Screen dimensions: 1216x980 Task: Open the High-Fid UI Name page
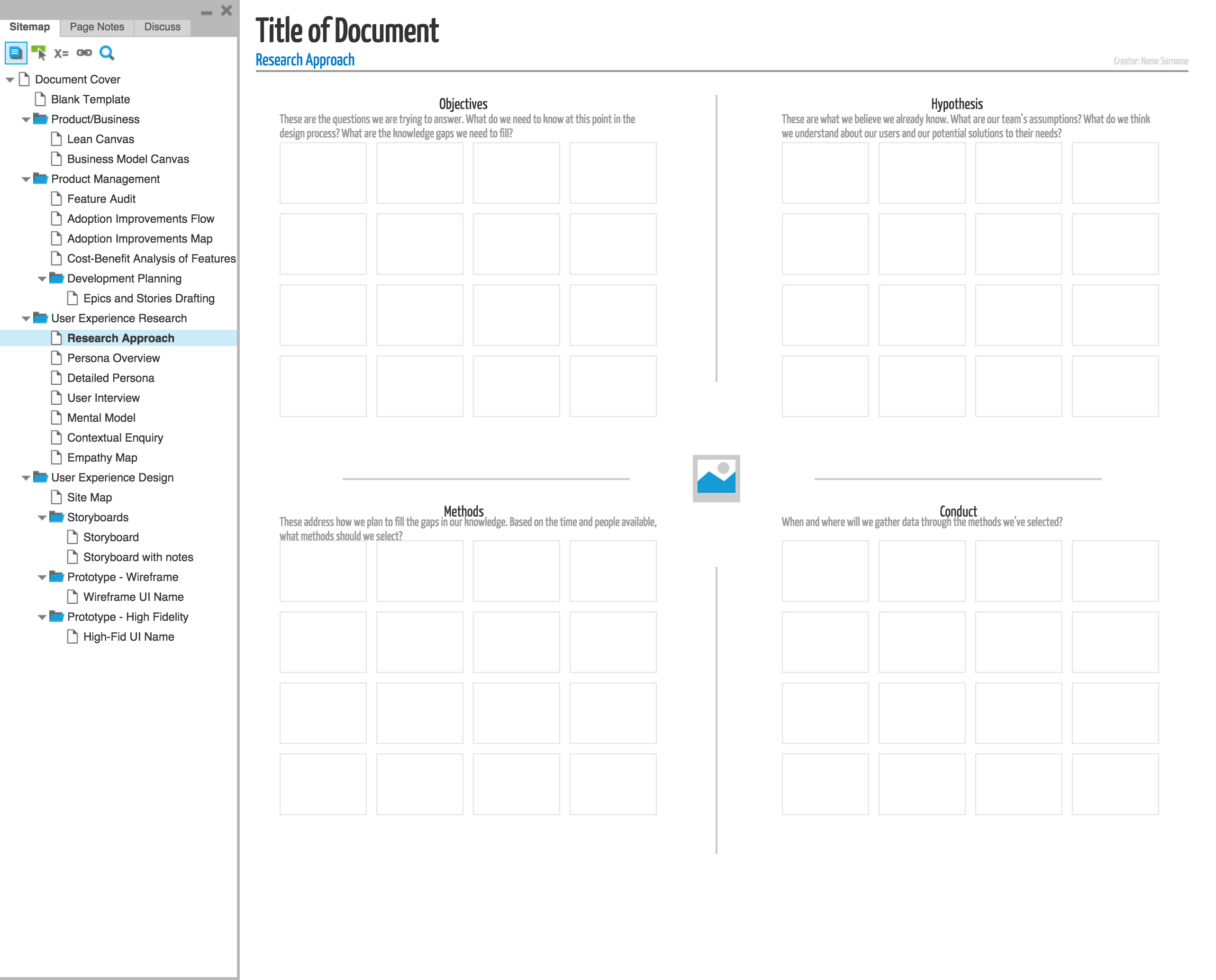[129, 636]
